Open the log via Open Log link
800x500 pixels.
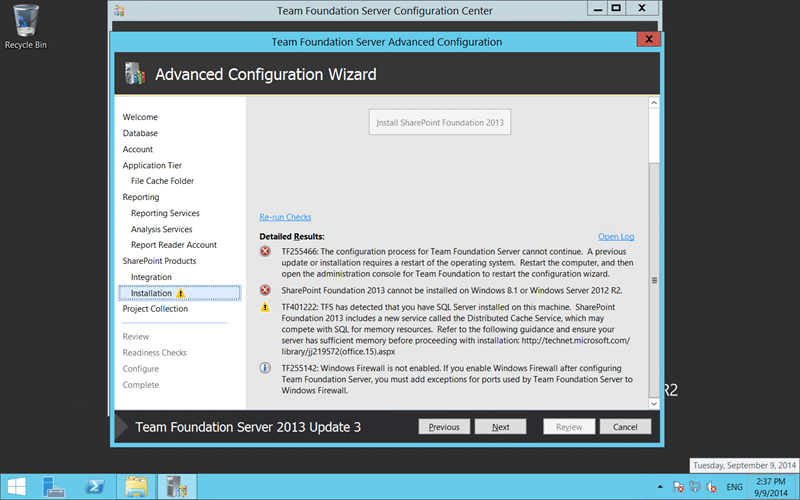coord(616,237)
